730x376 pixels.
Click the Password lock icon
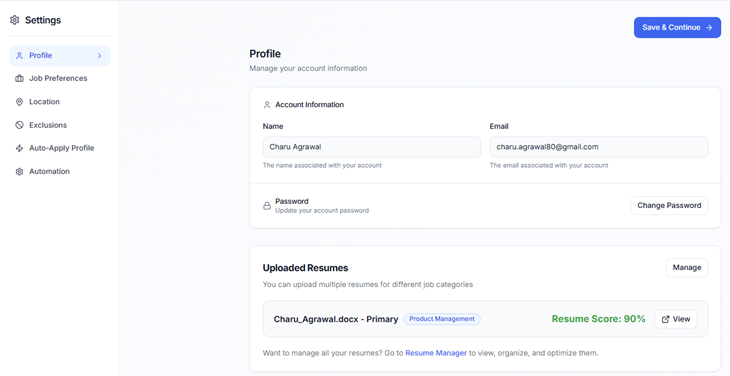[267, 206]
